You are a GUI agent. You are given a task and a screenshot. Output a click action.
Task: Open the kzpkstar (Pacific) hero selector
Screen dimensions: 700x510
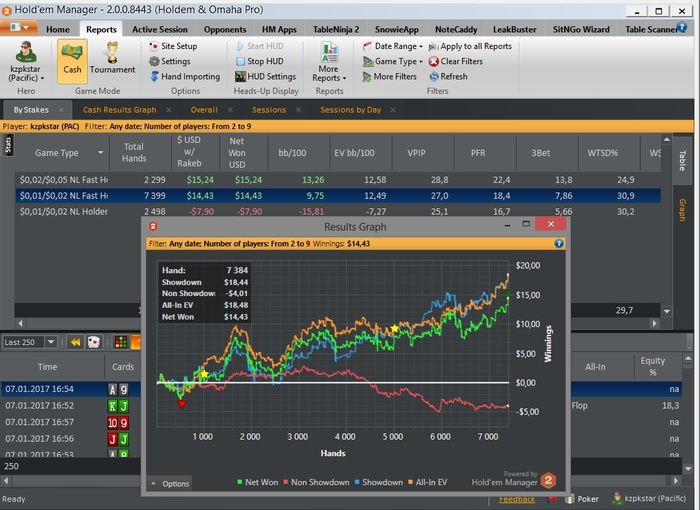(x=26, y=61)
